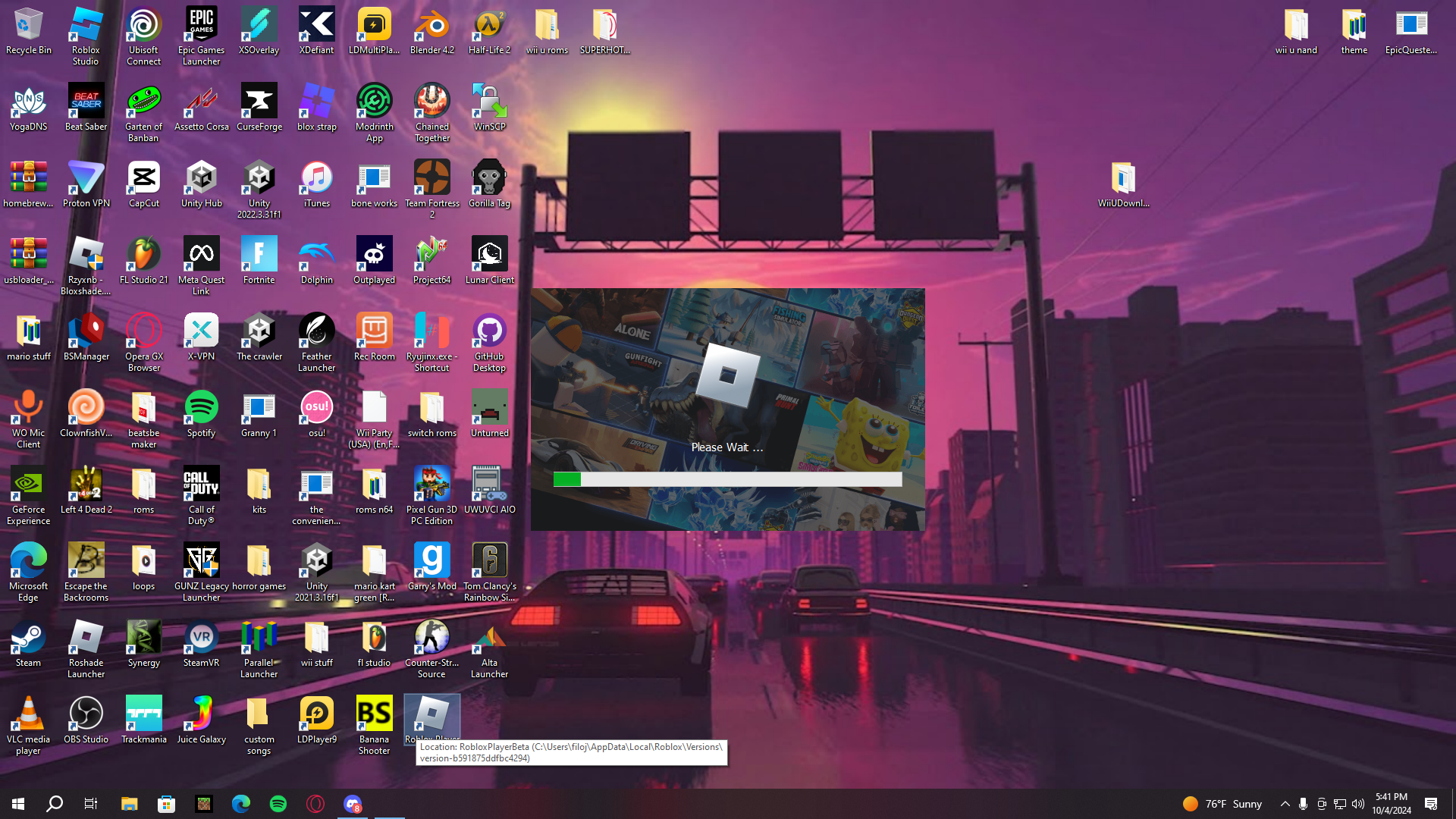
Task: Open the Windows Start menu
Action: click(18, 804)
